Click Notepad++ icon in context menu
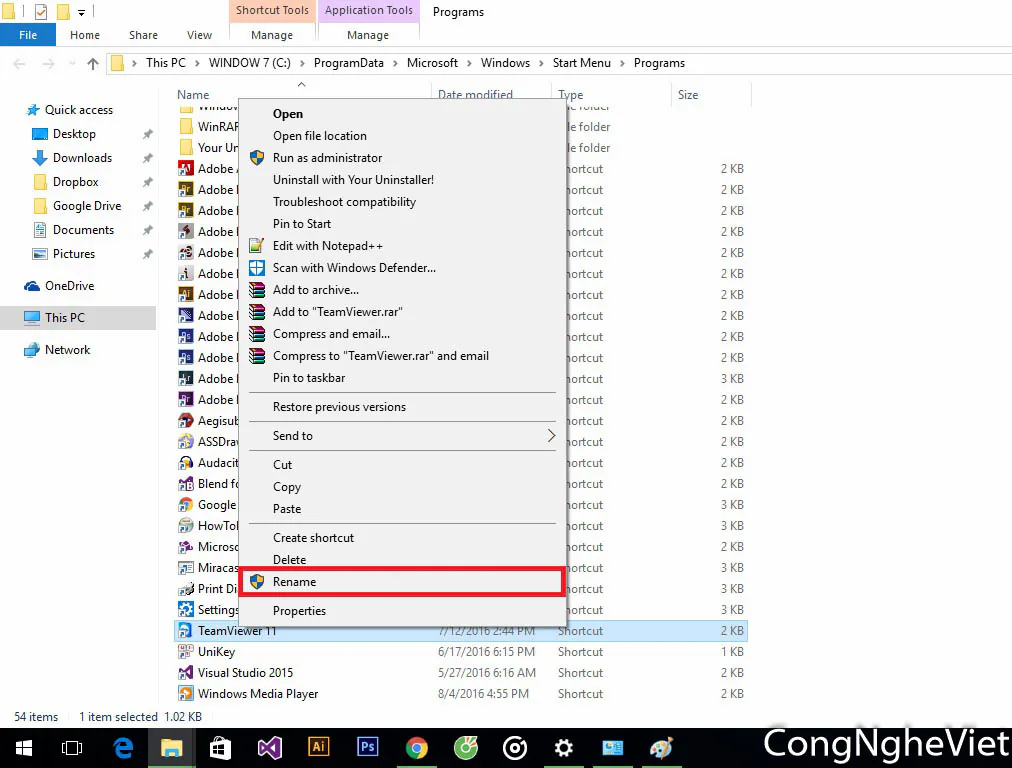Image resolution: width=1012 pixels, height=768 pixels. pos(257,245)
